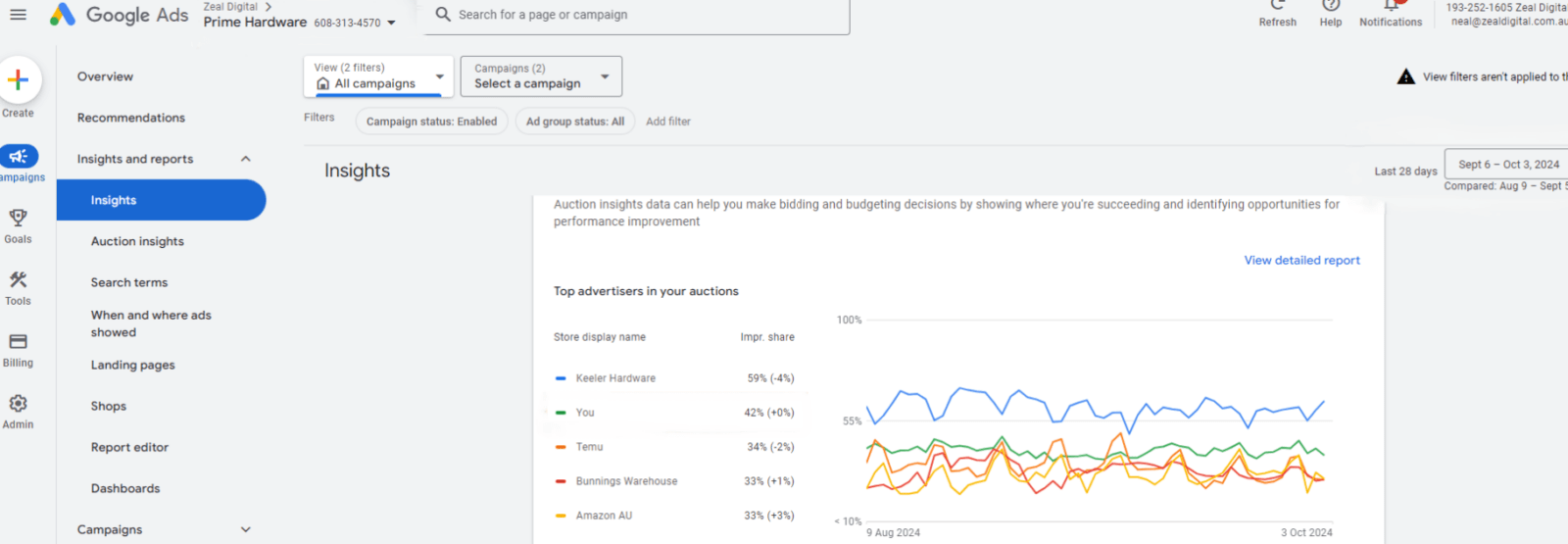Screen dimensions: 1568x544
Task: Open Auction insights
Action: (137, 241)
